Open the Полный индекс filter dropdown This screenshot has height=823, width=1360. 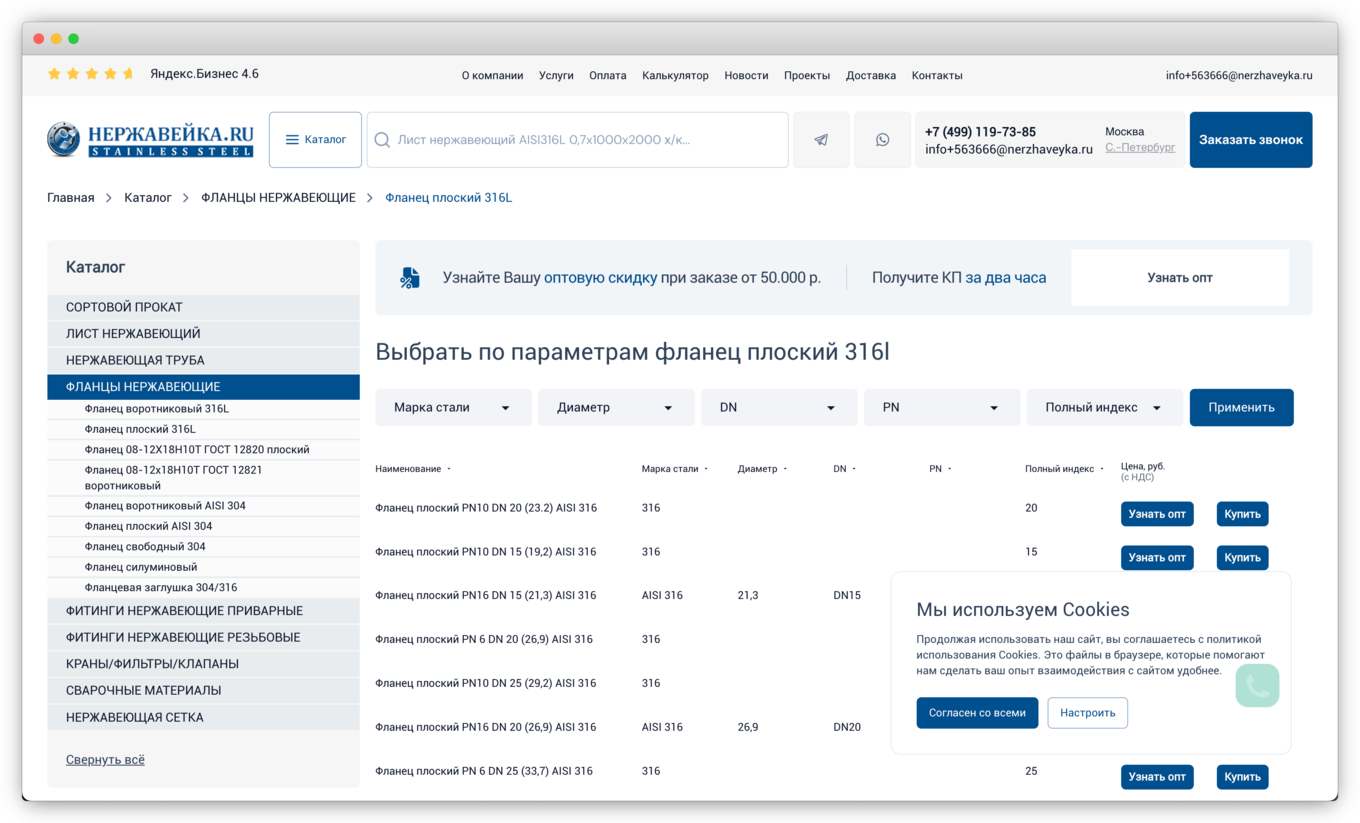(1104, 408)
